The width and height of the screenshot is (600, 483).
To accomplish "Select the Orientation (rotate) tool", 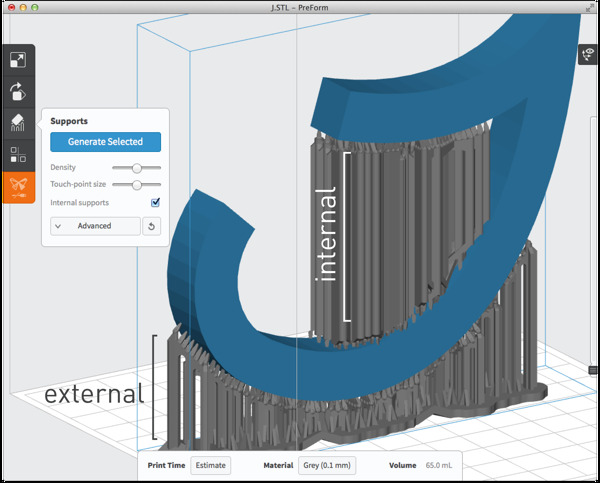I will click(17, 91).
